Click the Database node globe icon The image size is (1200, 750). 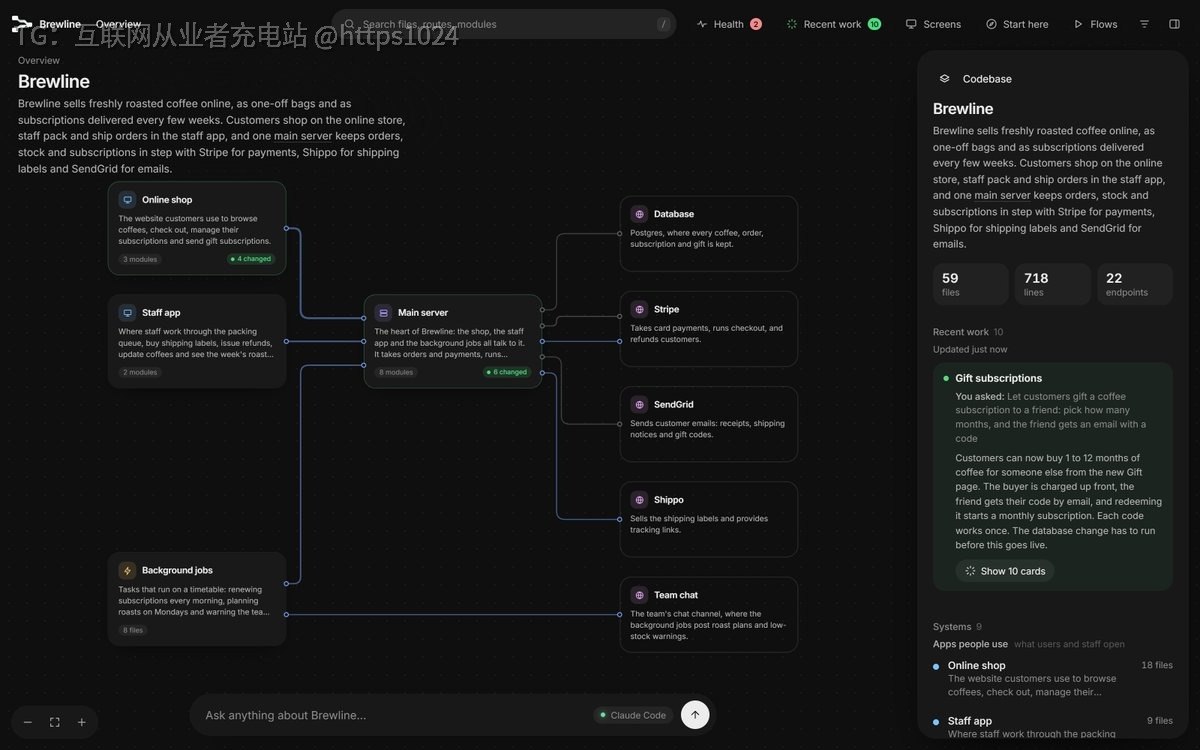coord(639,214)
